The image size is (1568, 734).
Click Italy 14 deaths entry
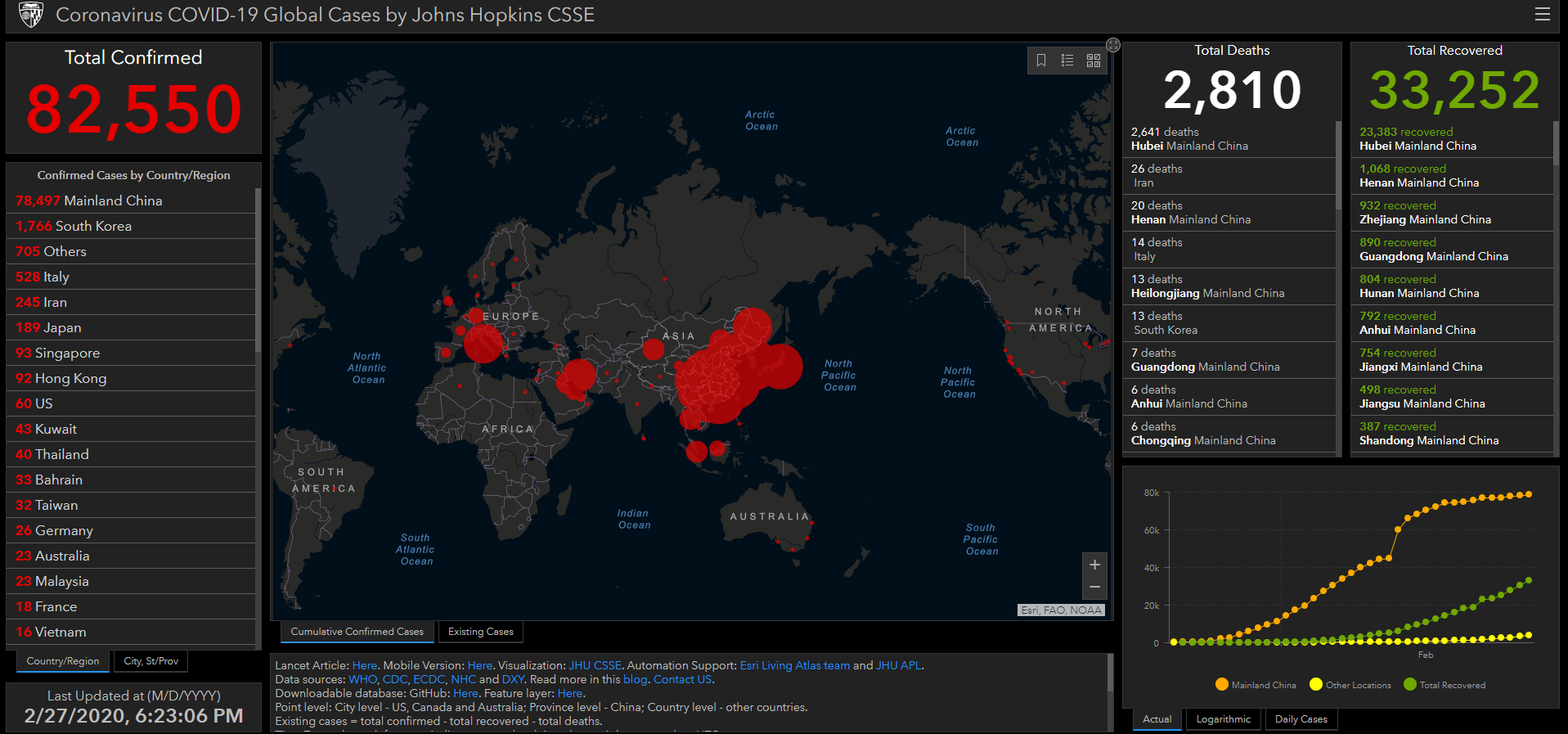point(1229,250)
